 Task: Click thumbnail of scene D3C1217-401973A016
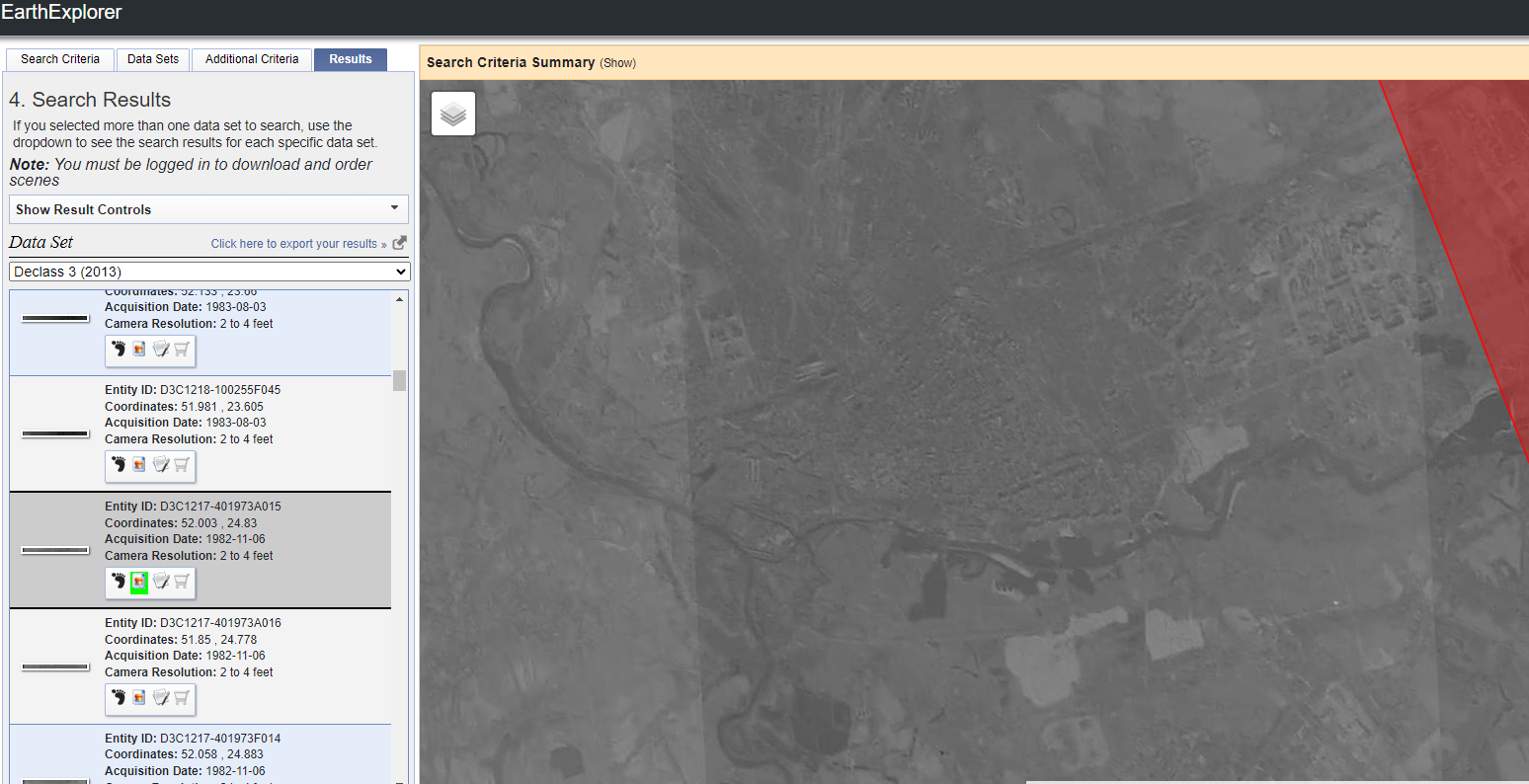point(55,666)
